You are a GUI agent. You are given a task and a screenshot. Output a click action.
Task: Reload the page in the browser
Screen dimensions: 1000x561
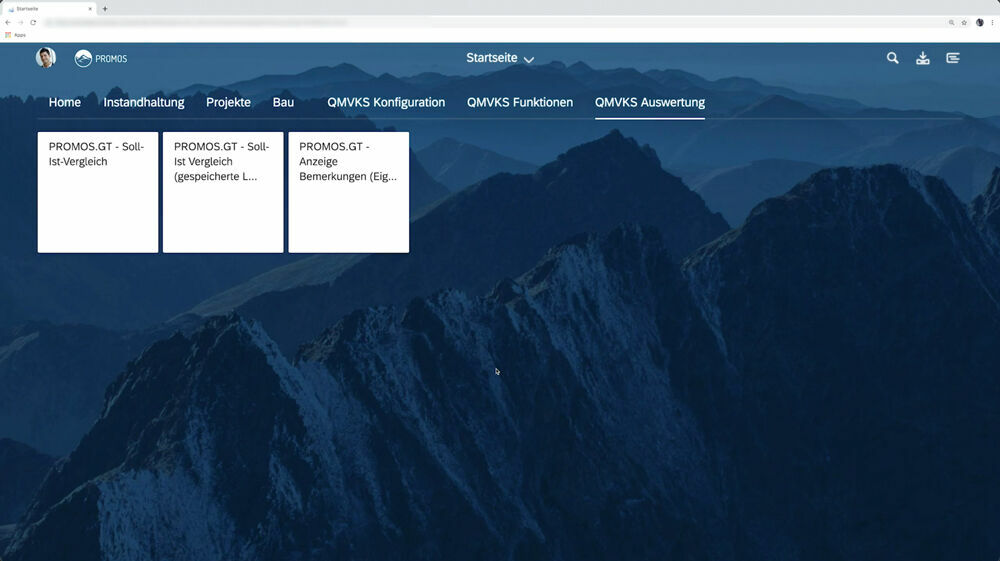33,22
